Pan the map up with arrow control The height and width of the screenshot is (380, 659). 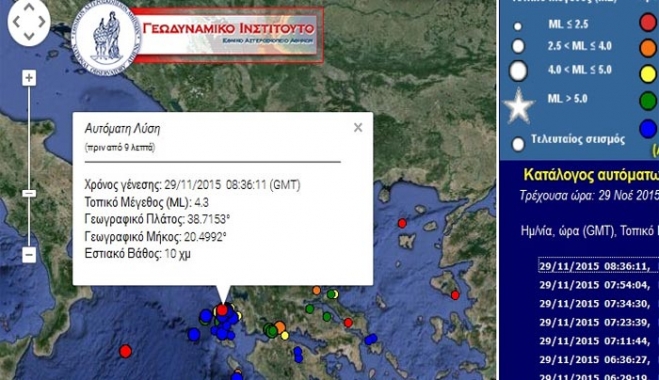(x=29, y=7)
